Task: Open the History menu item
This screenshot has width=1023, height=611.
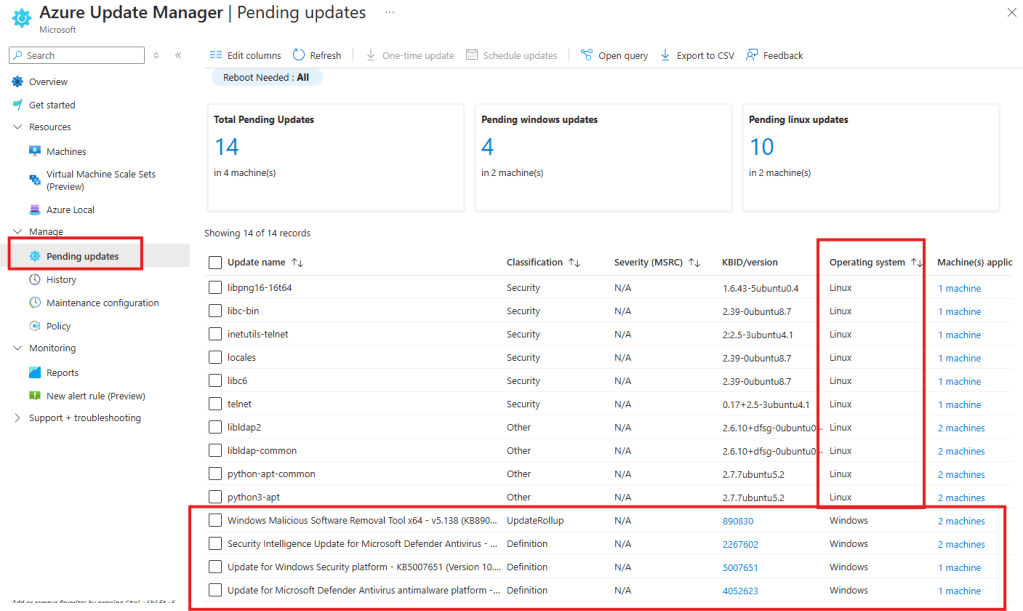Action: click(x=61, y=280)
